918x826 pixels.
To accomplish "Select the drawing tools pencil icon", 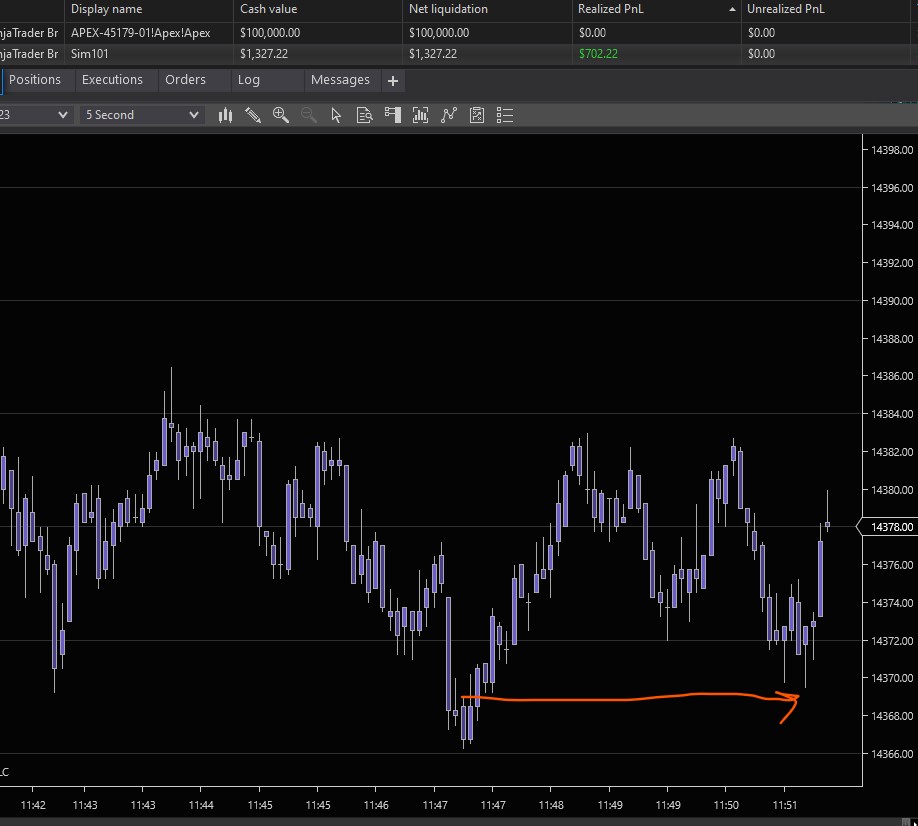I will (253, 115).
